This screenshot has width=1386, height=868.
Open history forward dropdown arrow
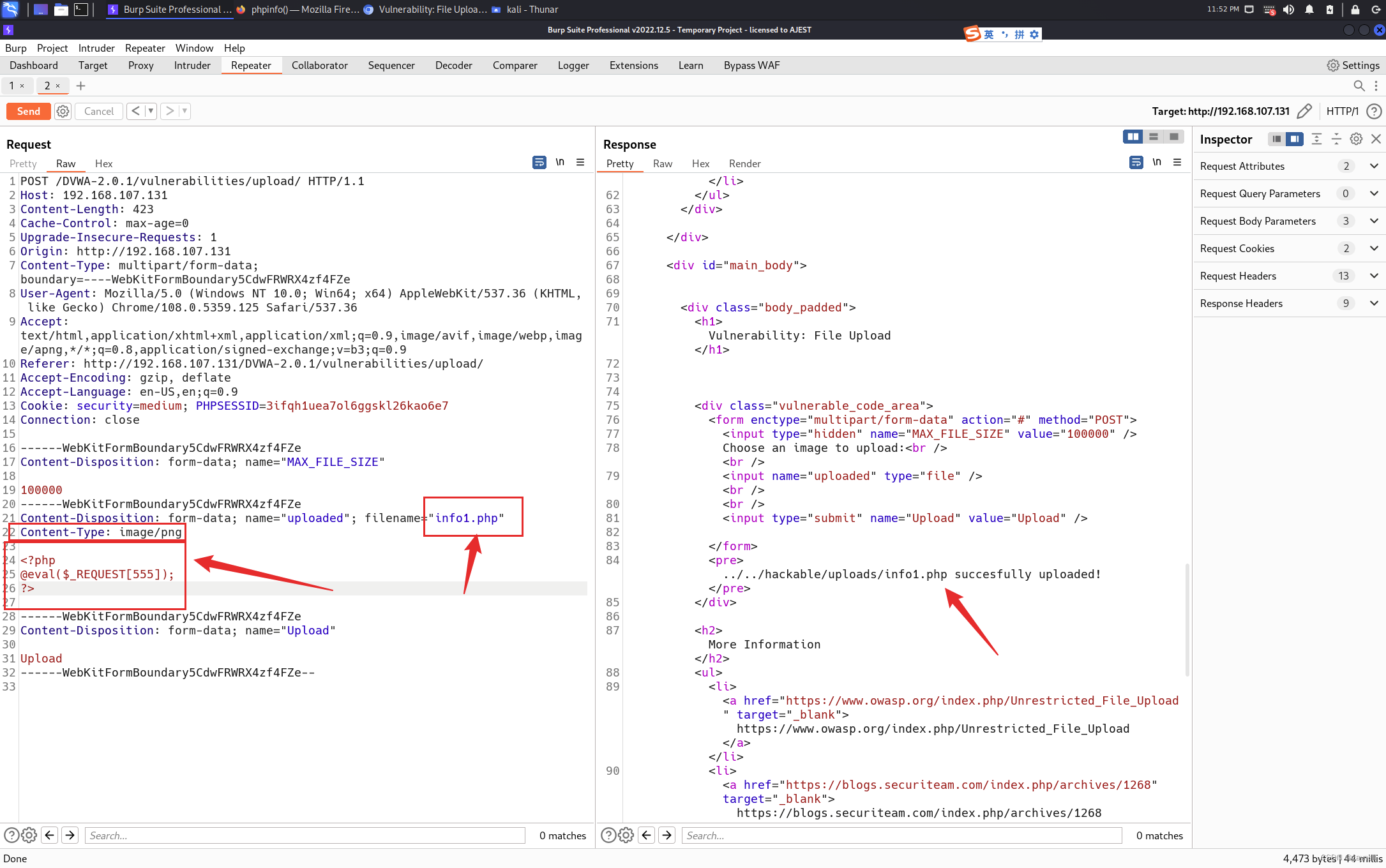coord(185,111)
